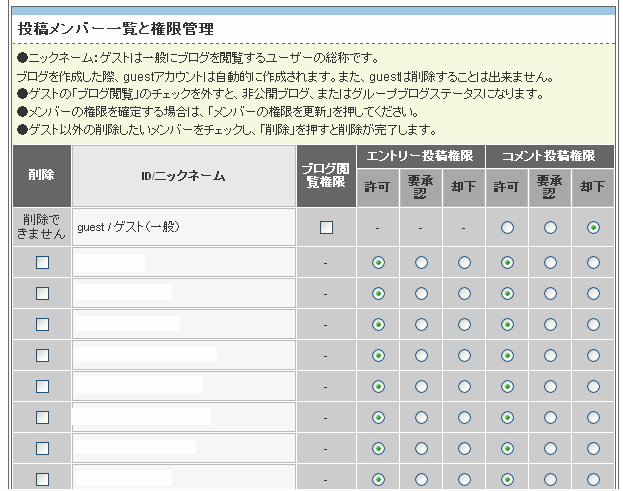Set first member entry permission to 却下
This screenshot has height=491, width=623.
pos(464,262)
